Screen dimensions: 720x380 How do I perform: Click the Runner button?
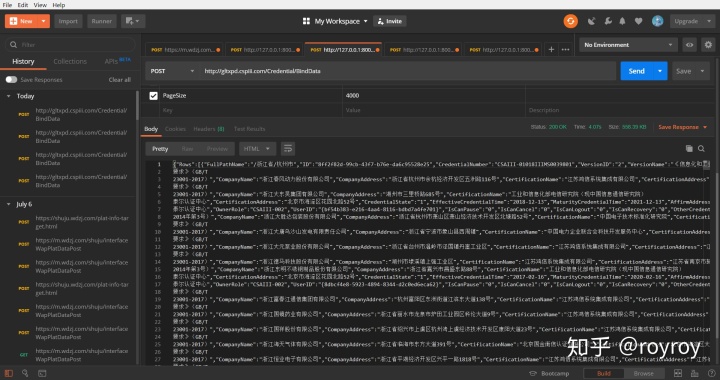tap(101, 21)
